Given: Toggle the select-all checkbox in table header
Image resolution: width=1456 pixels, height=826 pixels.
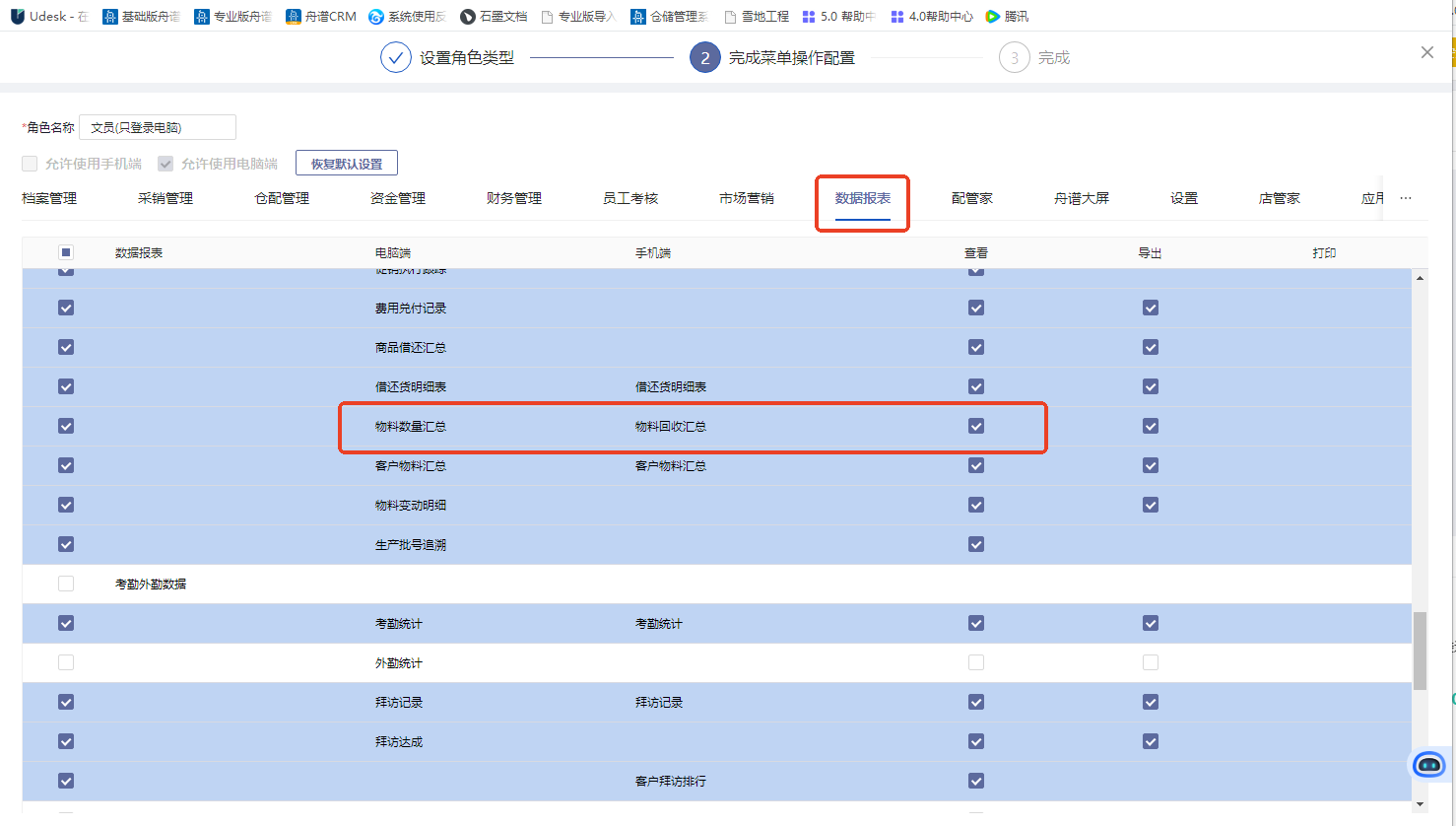Looking at the screenshot, I should pyautogui.click(x=66, y=252).
